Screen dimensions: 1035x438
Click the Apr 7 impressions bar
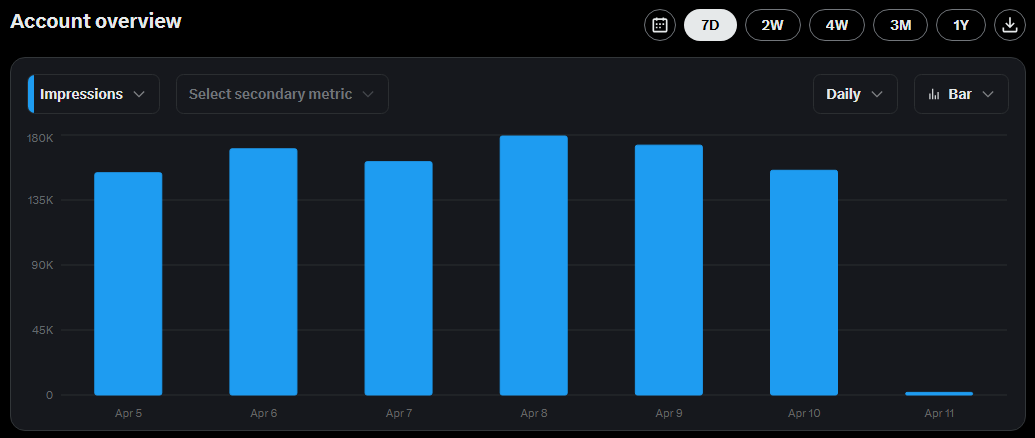[x=398, y=278]
